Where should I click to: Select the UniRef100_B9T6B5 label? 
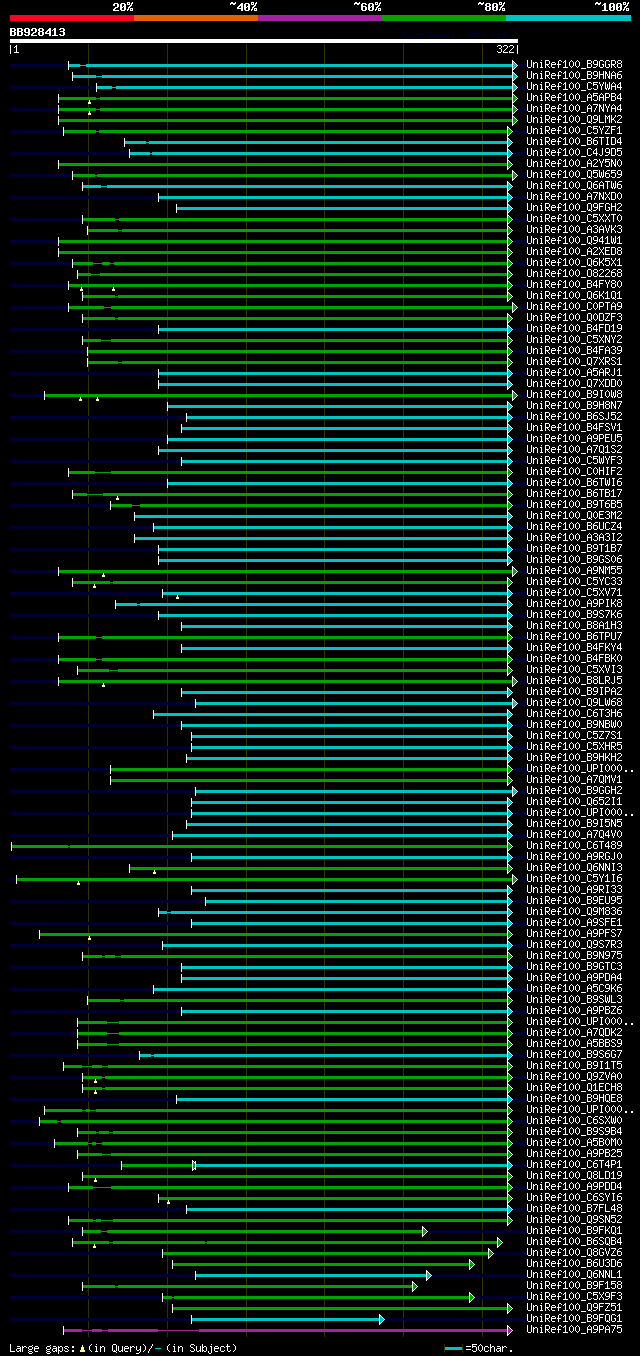[574, 504]
